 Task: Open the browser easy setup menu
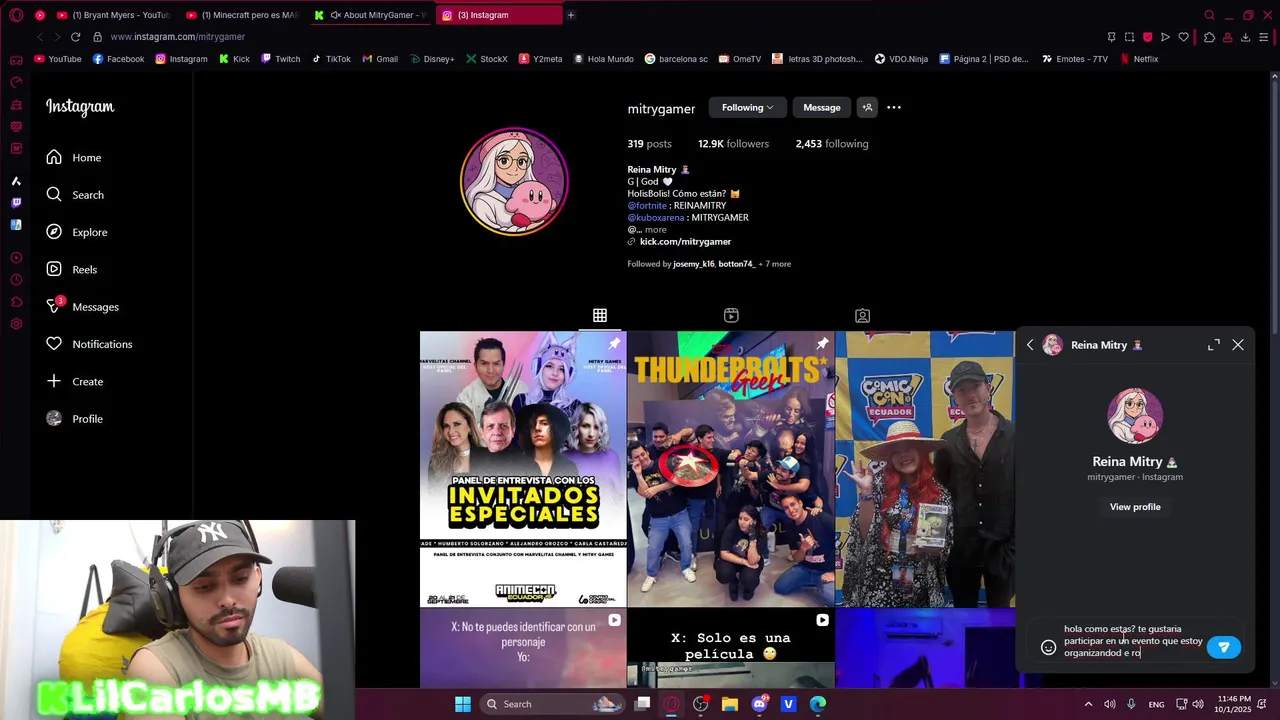(x=1264, y=37)
